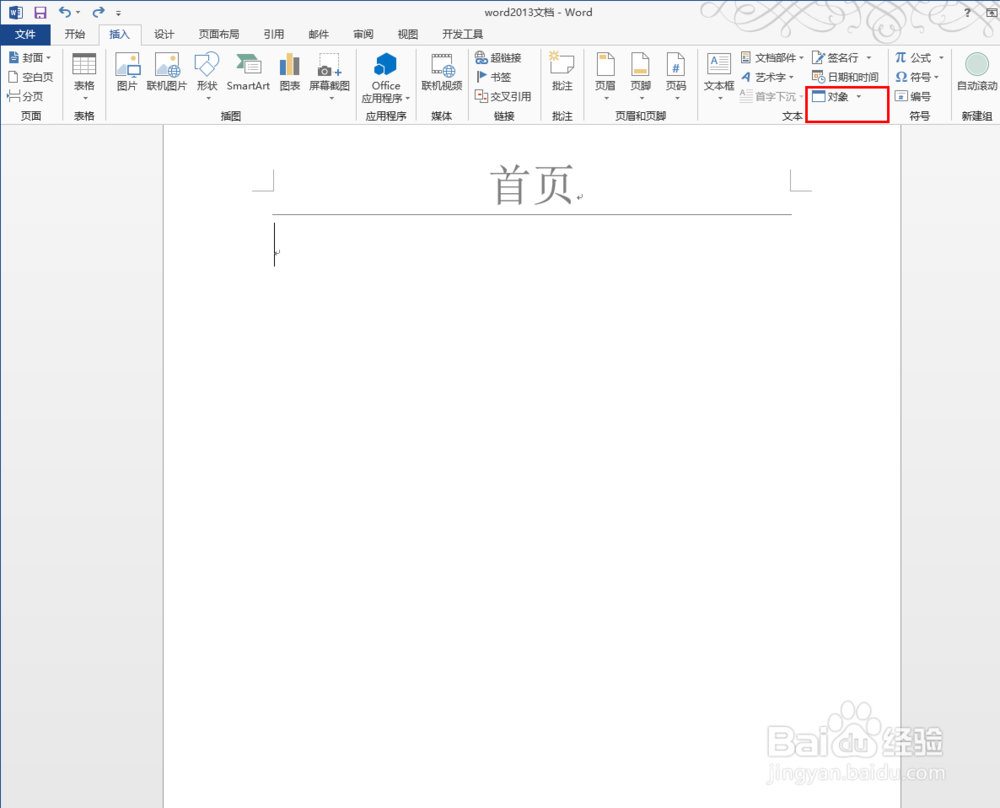This screenshot has height=808, width=1000.
Task: Open the Shapes (形状) gallery
Action: pyautogui.click(x=207, y=77)
